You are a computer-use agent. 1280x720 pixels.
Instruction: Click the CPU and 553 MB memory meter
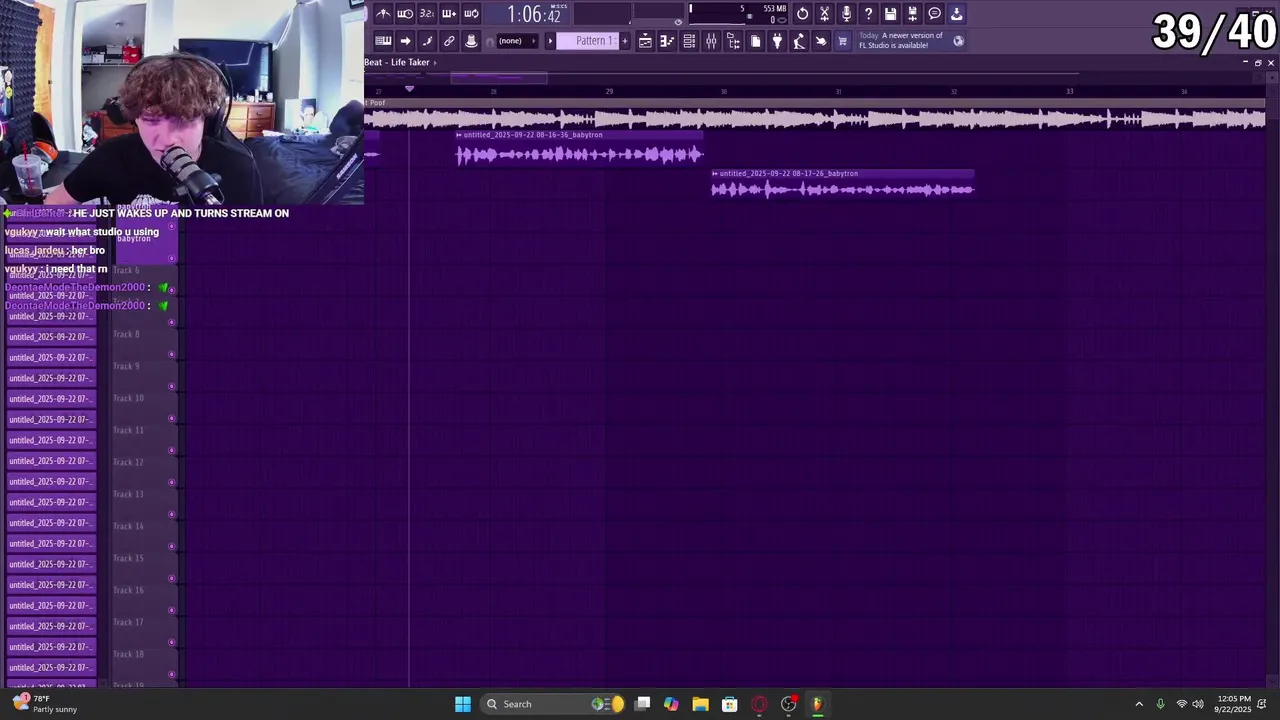(738, 14)
